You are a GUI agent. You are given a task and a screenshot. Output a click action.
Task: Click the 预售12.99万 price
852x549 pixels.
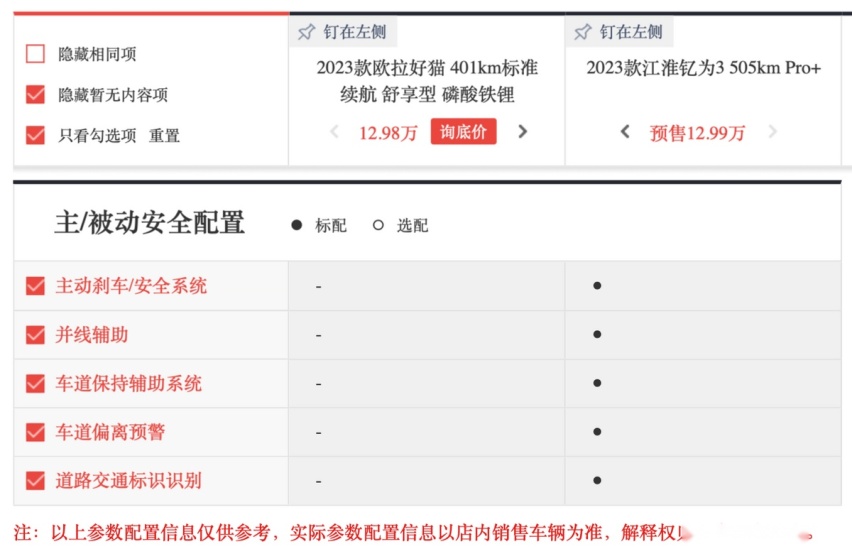tap(697, 133)
